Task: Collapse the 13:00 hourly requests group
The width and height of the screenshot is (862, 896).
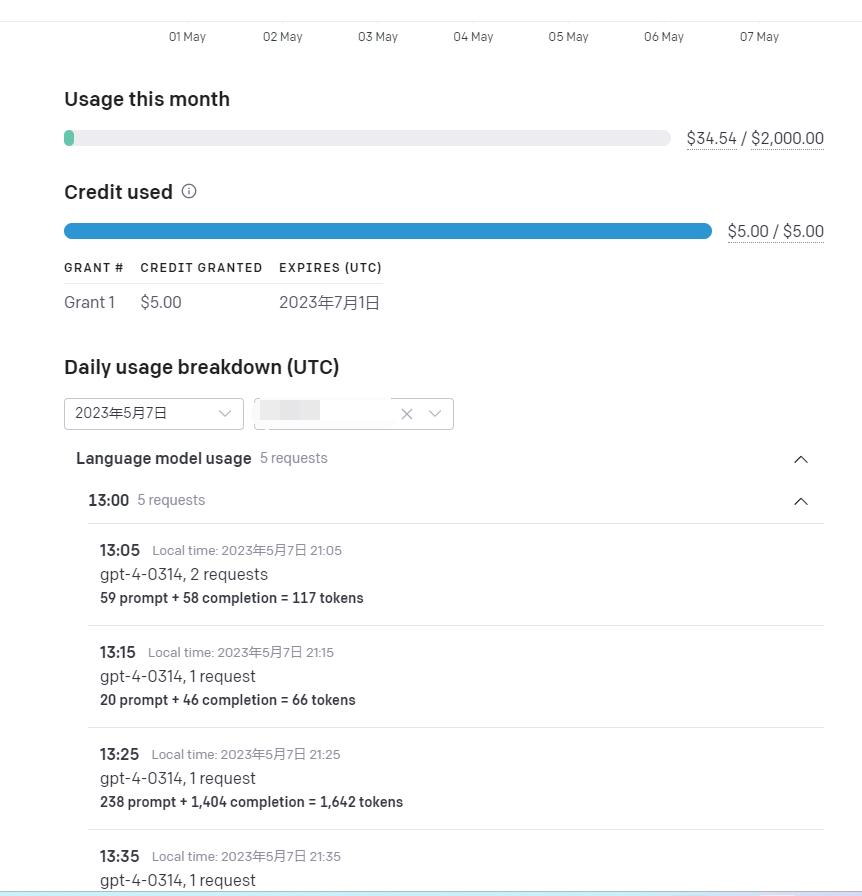Action: point(801,501)
